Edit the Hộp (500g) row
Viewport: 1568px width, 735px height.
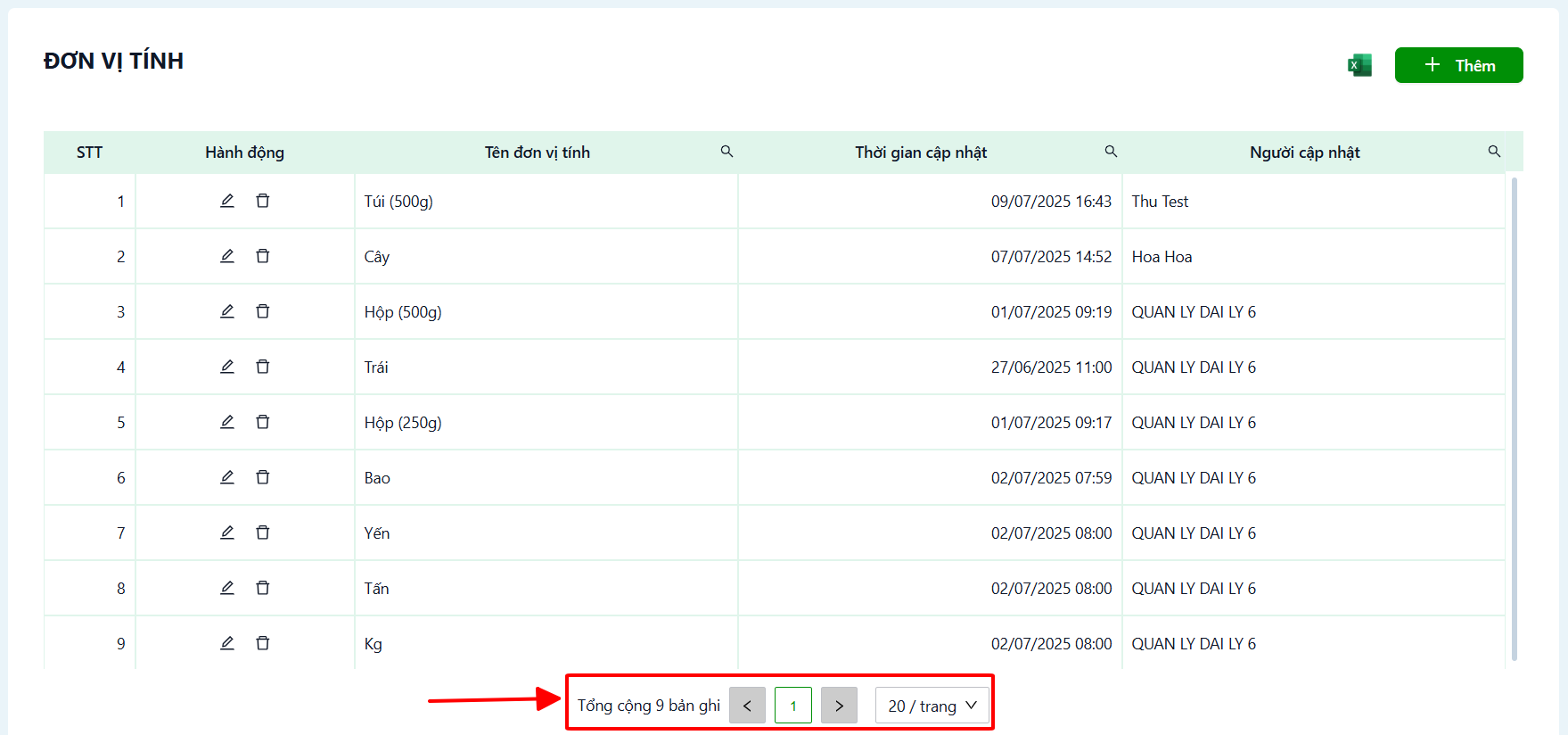(227, 311)
